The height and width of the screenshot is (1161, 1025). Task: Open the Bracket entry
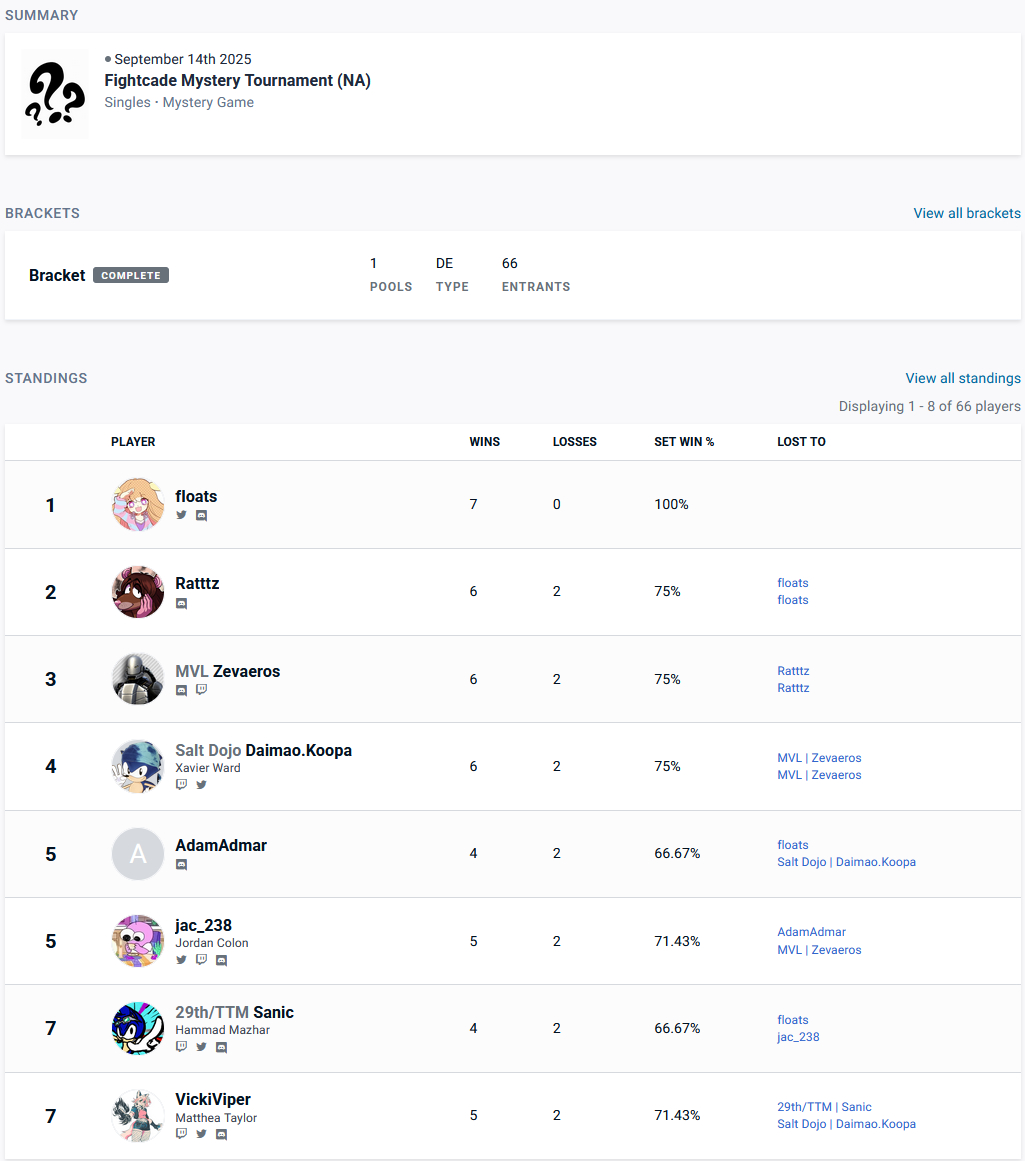point(57,275)
